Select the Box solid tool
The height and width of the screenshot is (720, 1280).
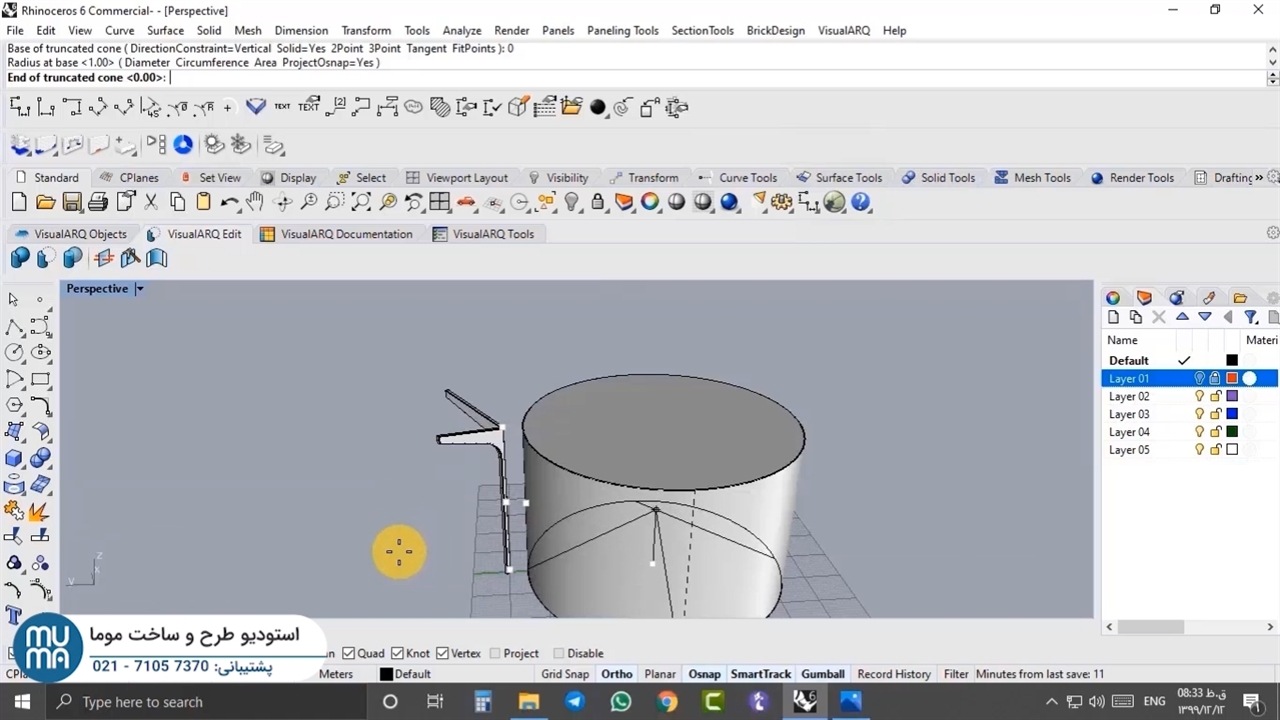(14, 458)
